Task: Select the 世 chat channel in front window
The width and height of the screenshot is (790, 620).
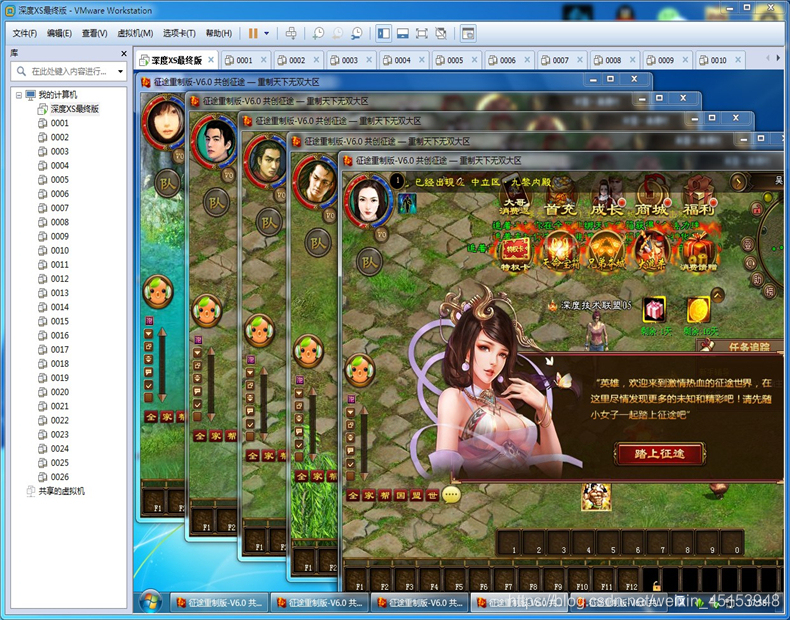Action: coord(432,496)
